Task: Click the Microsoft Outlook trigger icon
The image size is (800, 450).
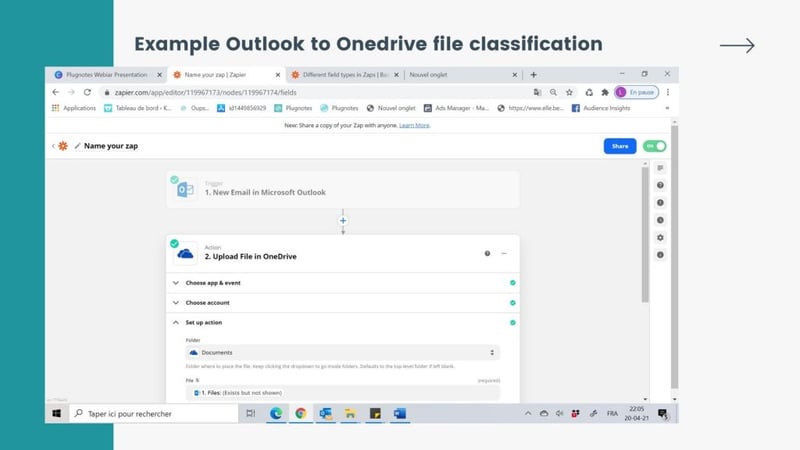Action: [186, 190]
